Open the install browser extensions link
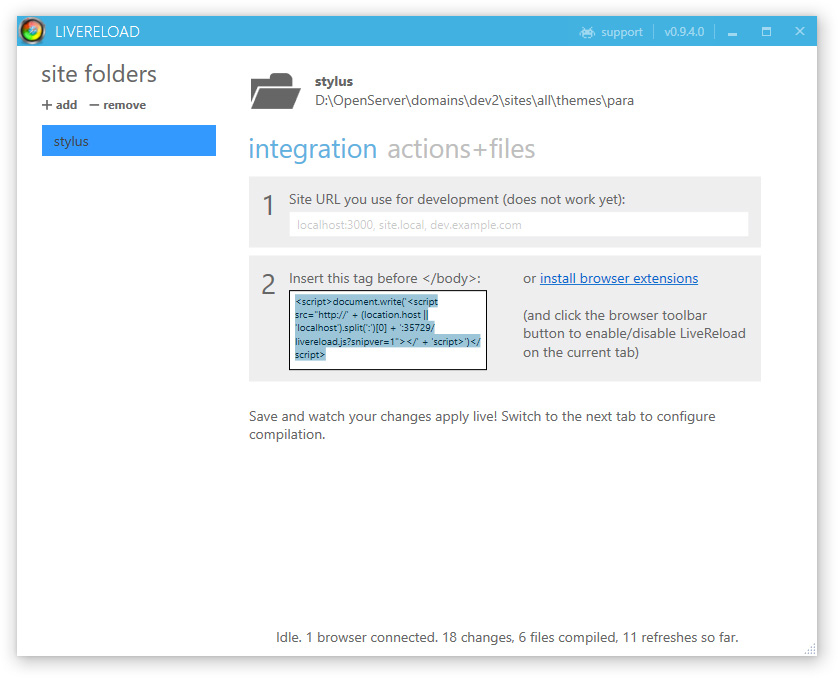 point(619,278)
